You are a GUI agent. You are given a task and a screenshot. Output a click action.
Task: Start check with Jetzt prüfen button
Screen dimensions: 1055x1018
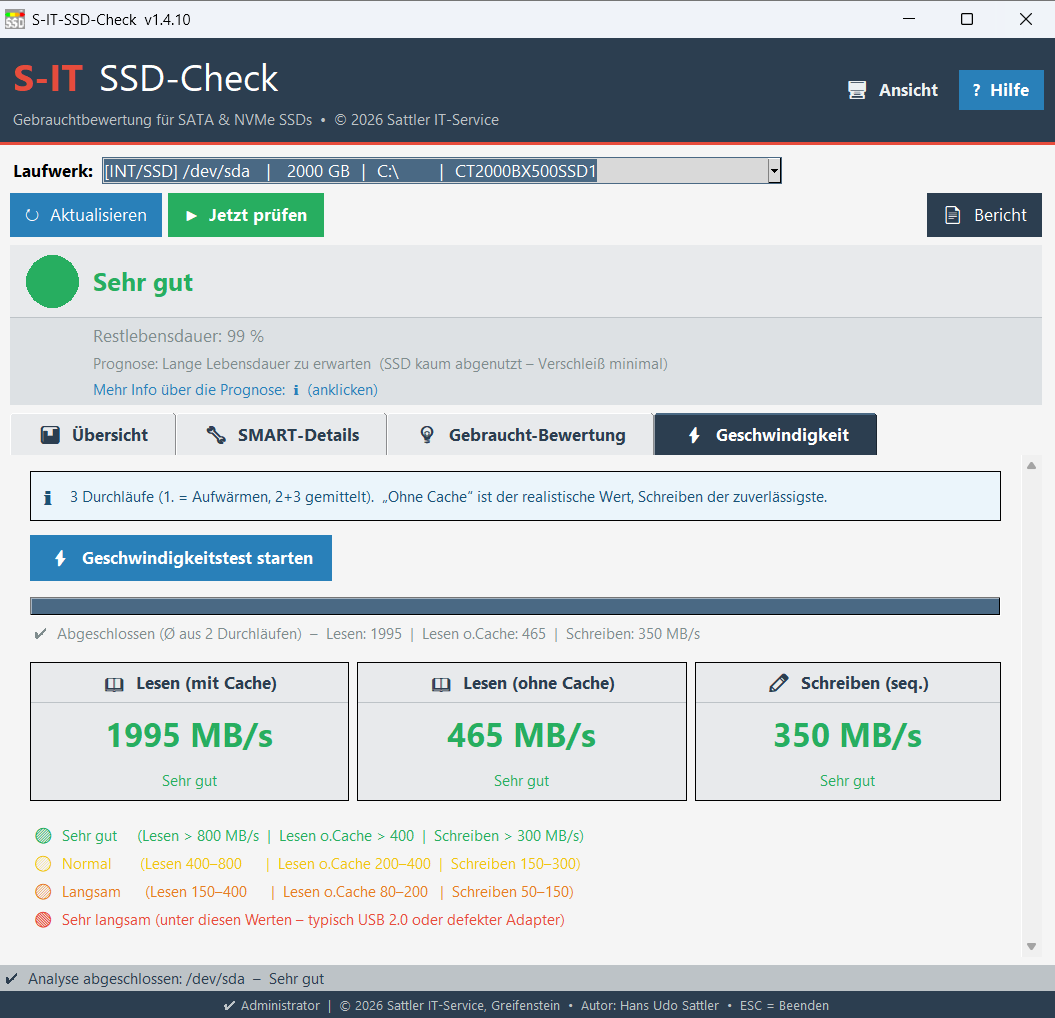[x=246, y=215]
